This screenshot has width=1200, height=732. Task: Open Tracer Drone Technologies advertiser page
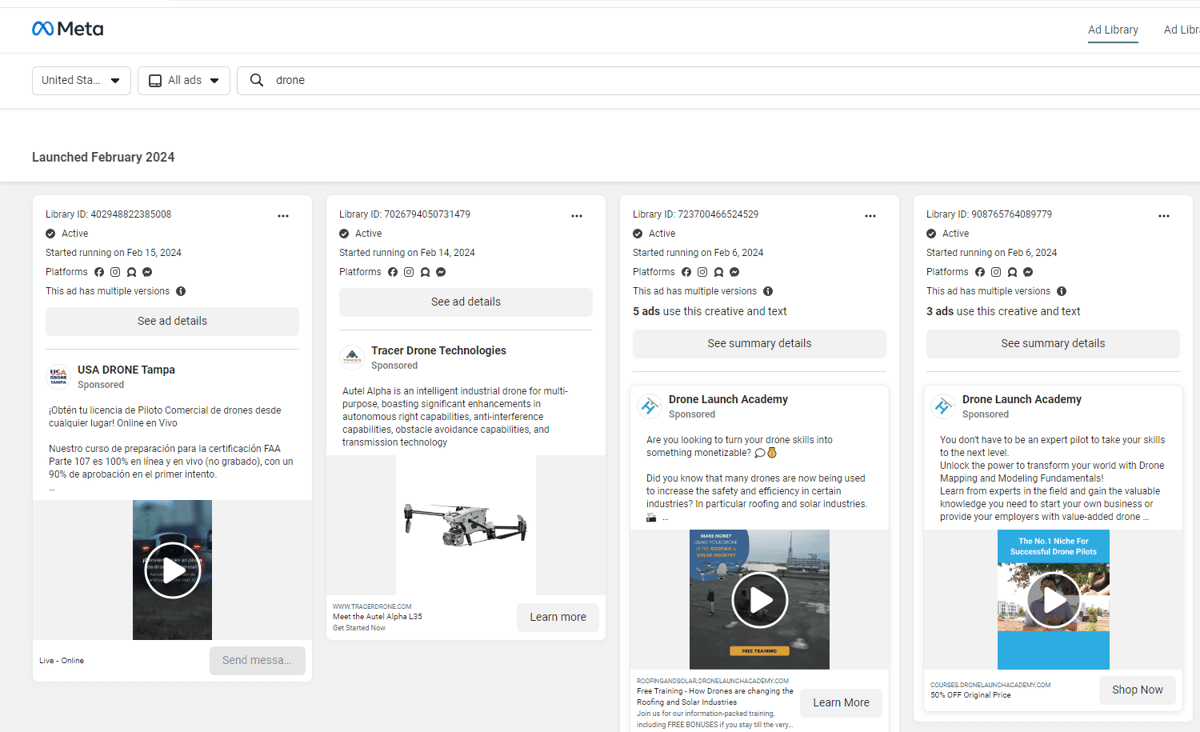438,351
